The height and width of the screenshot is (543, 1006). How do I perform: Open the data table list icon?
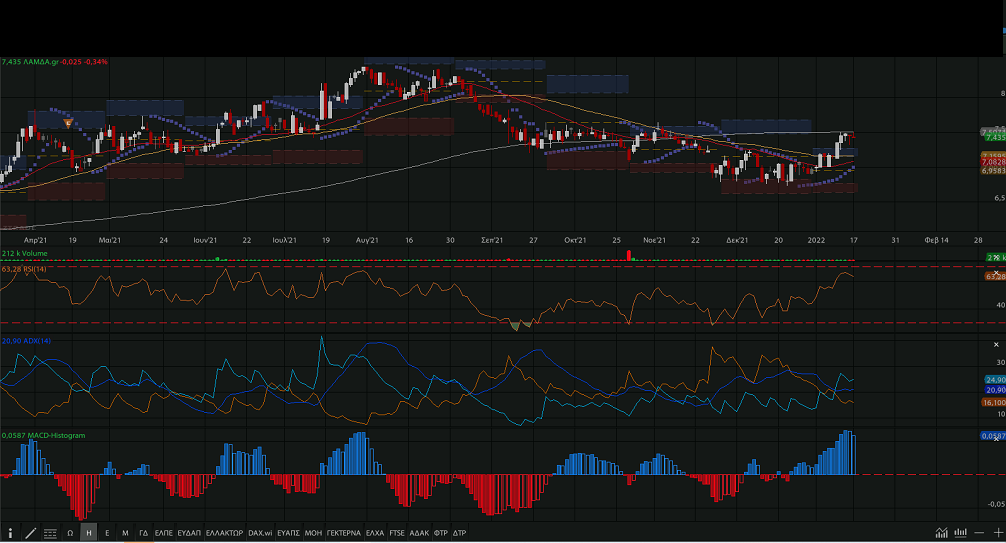50,533
